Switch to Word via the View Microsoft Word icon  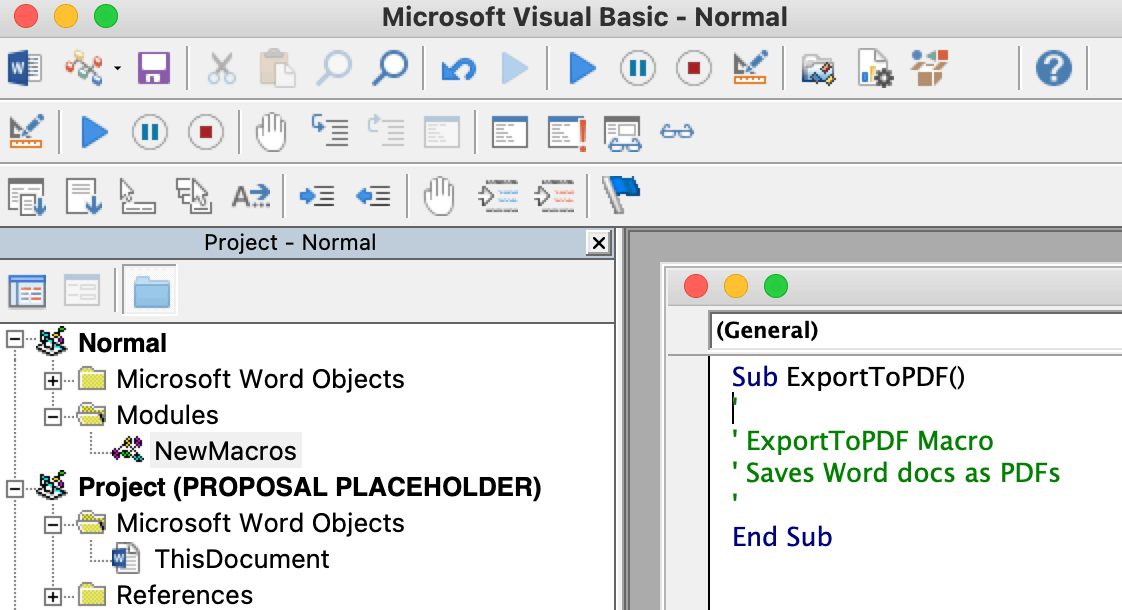[25, 69]
